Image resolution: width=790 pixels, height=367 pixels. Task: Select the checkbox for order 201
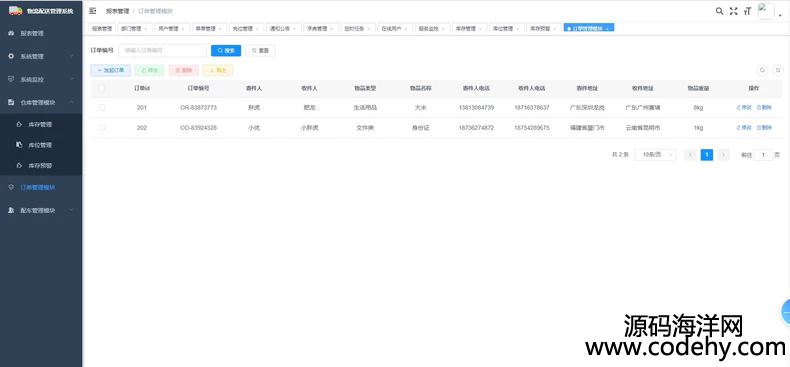tap(102, 107)
